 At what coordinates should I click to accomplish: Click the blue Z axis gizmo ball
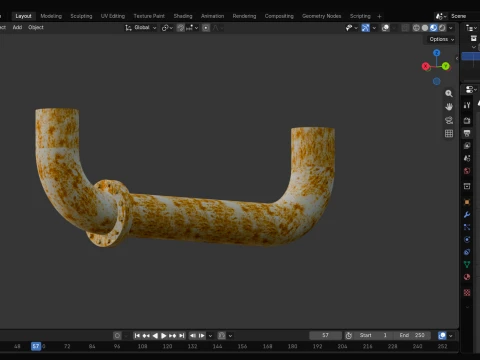437,53
